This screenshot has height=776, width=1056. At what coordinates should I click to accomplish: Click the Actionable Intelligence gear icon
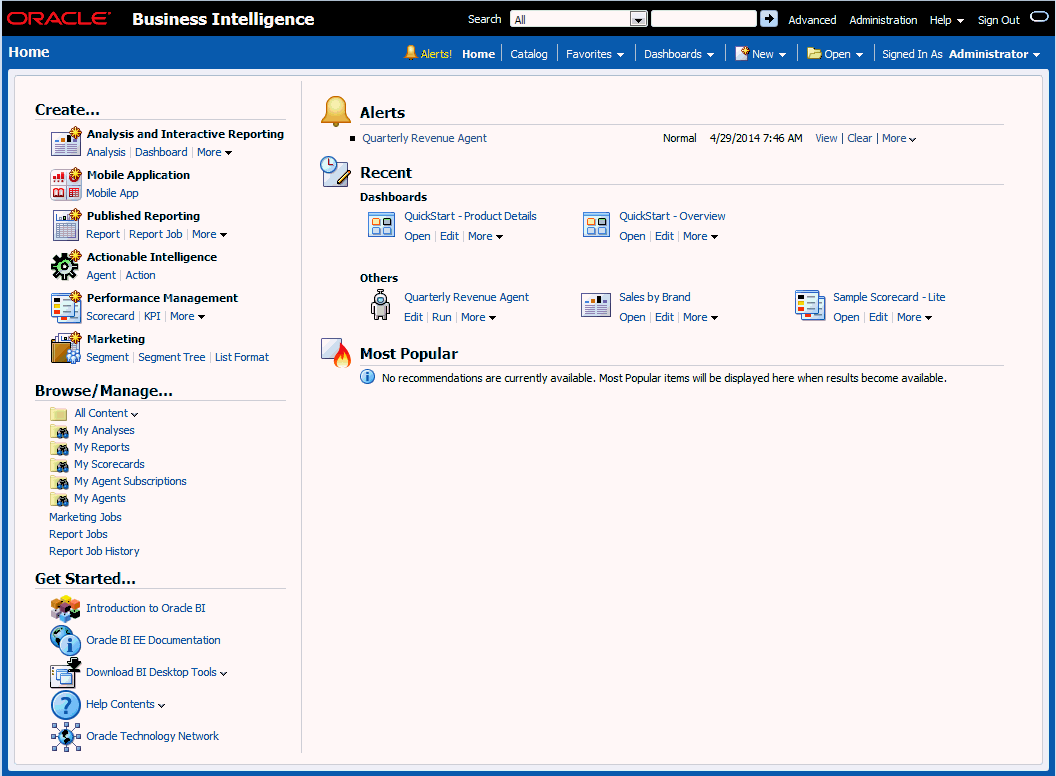pos(65,265)
